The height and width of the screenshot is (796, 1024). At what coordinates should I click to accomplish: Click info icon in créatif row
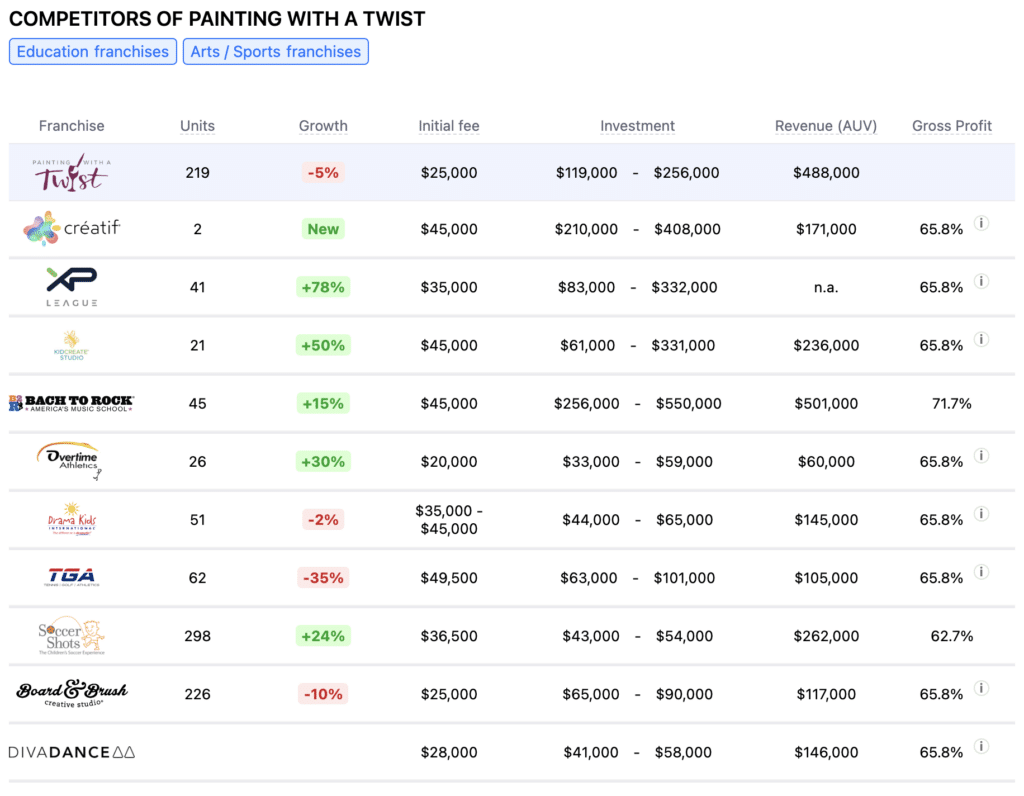[981, 223]
